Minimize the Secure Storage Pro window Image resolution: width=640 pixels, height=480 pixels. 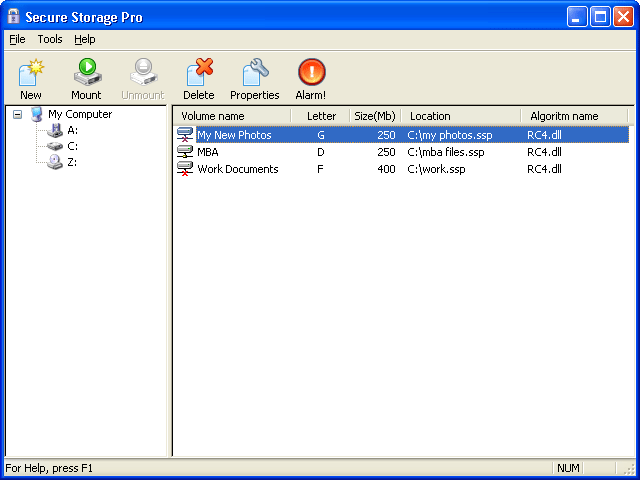[577, 17]
